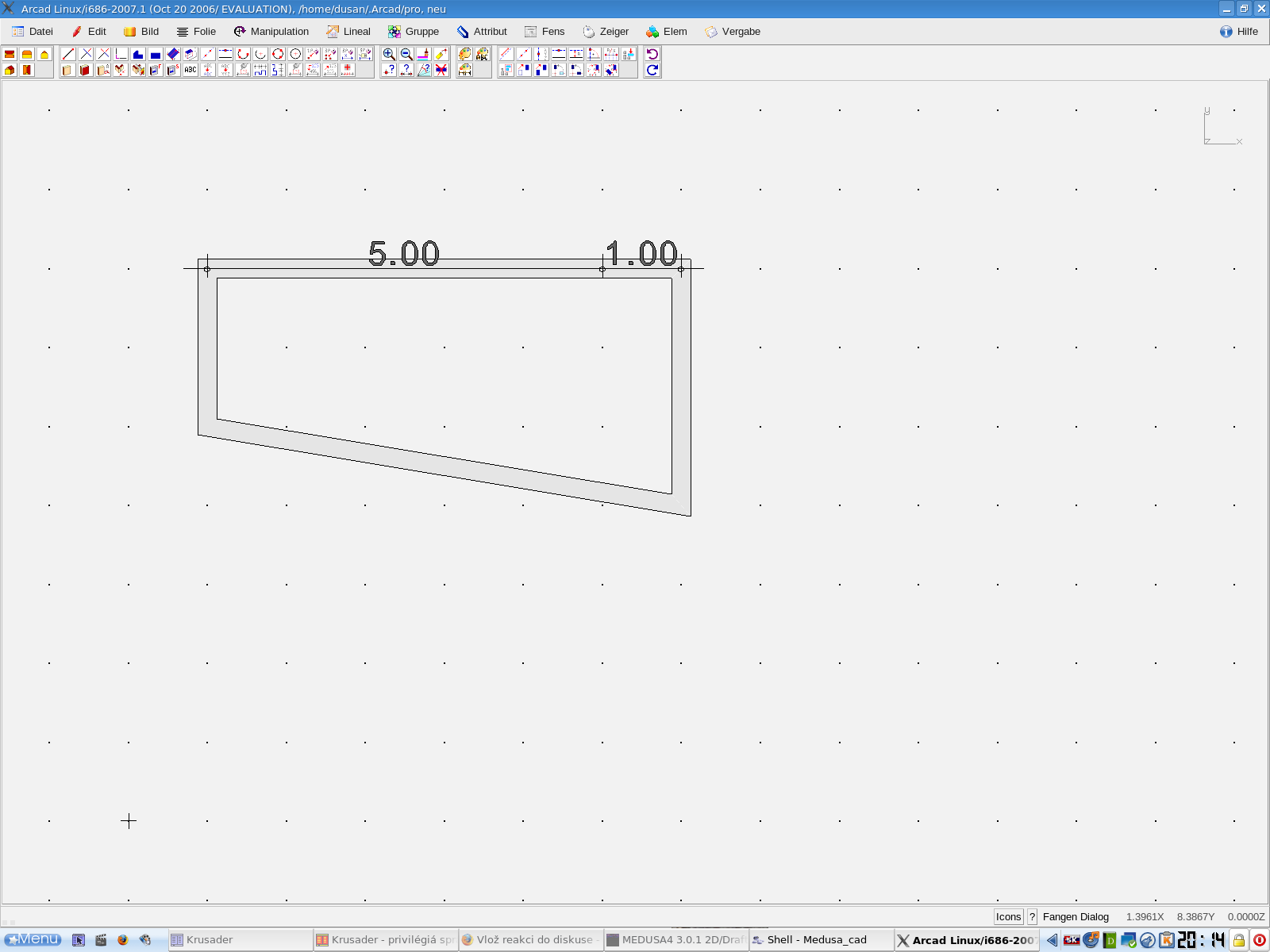Switch to Krusader taskbar window
Screen dimensions: 1270x952
point(241,940)
